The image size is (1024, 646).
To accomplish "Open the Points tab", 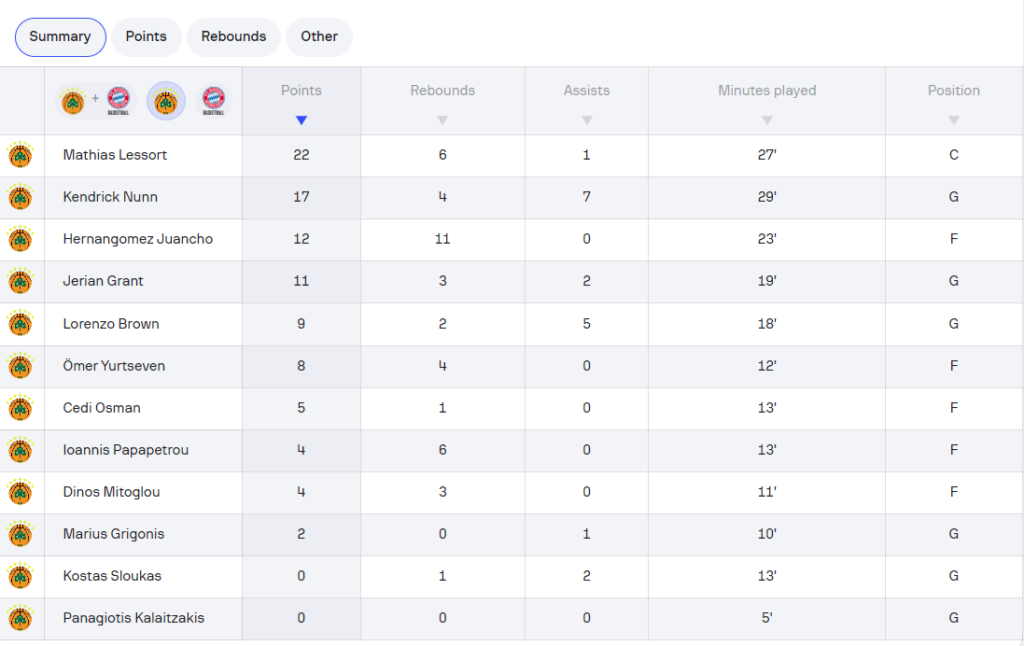I will point(146,37).
